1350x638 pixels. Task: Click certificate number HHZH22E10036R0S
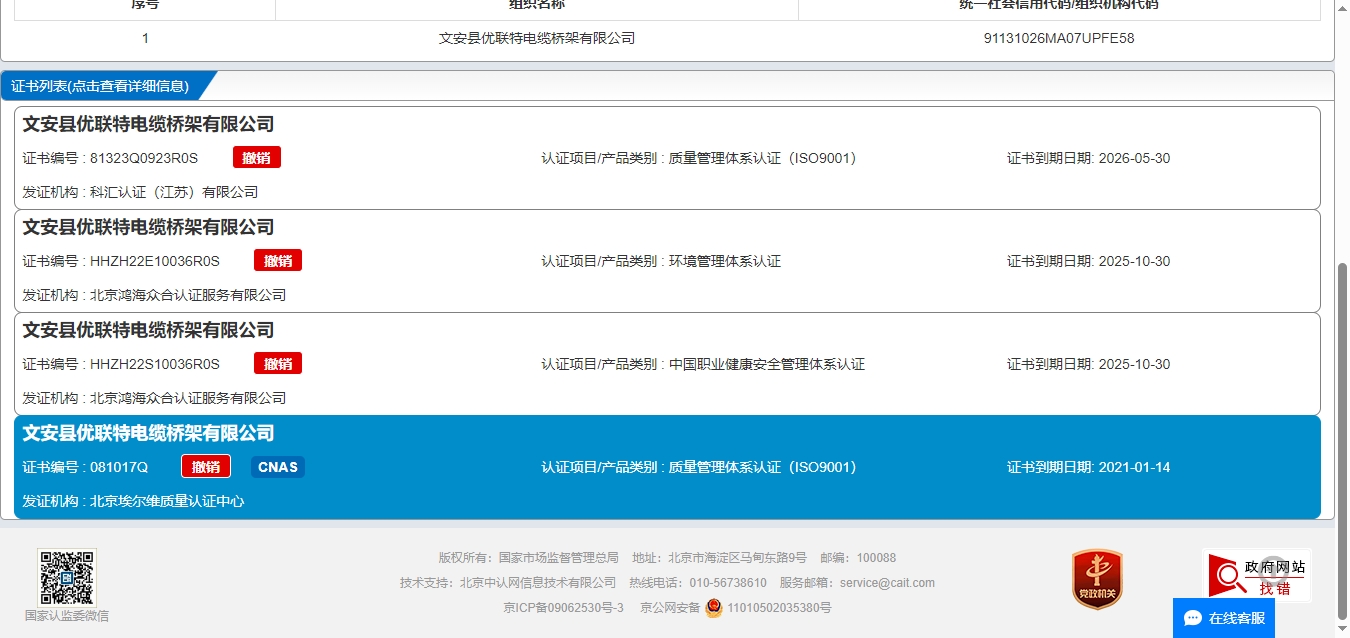155,261
